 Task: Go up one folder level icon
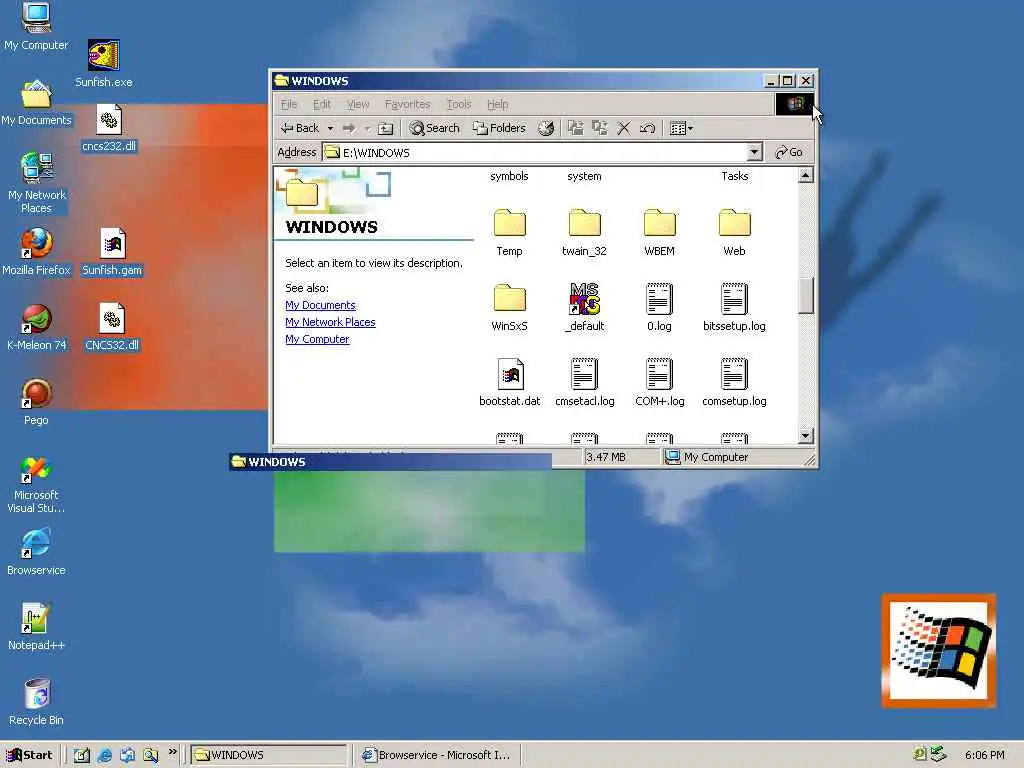point(385,128)
